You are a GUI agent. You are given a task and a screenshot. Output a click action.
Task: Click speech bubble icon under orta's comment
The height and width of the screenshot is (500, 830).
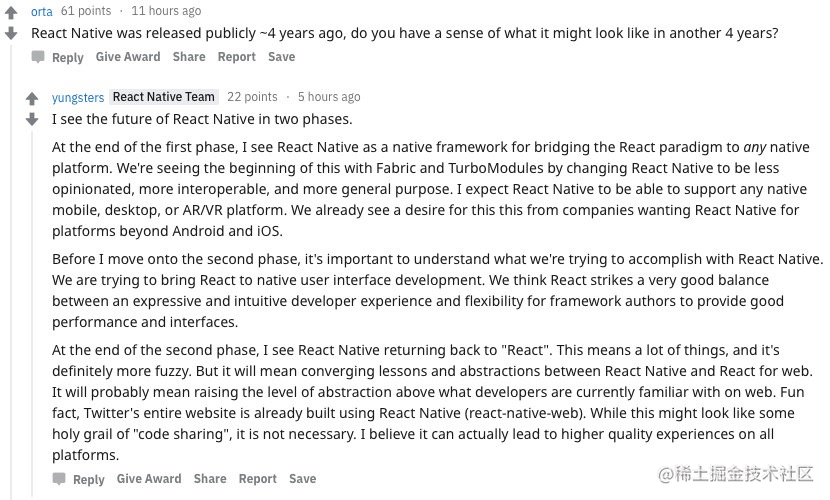click(x=38, y=57)
